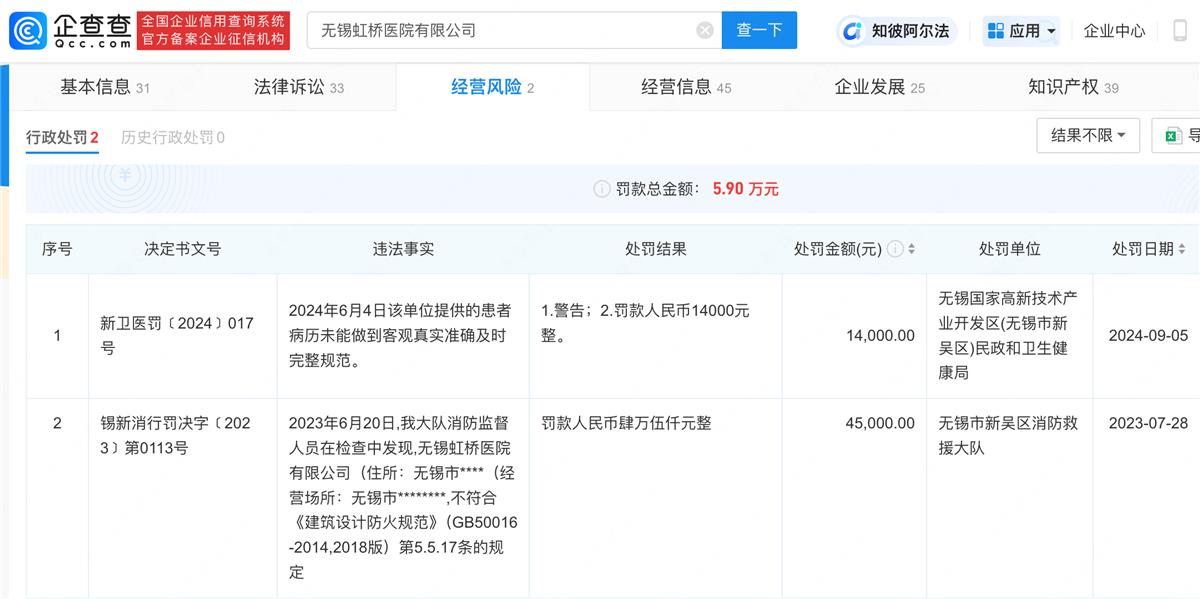Open the mobile phone app icon
The image size is (1200, 599).
click(x=1180, y=31)
